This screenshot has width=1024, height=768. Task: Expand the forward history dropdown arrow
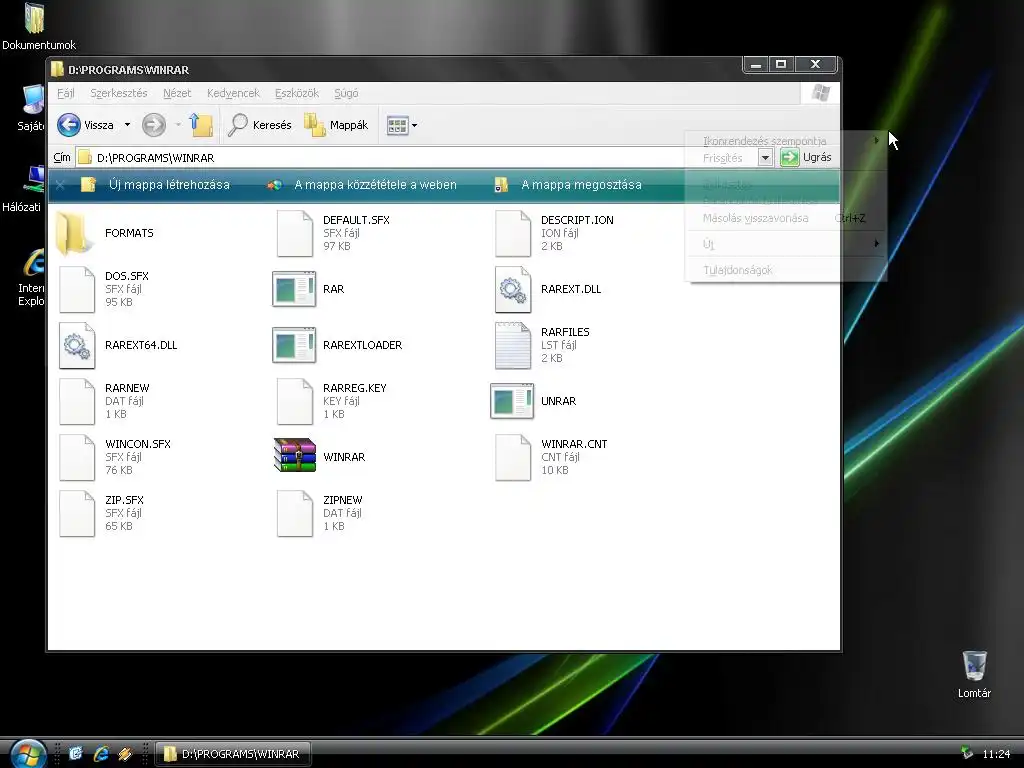(x=178, y=125)
